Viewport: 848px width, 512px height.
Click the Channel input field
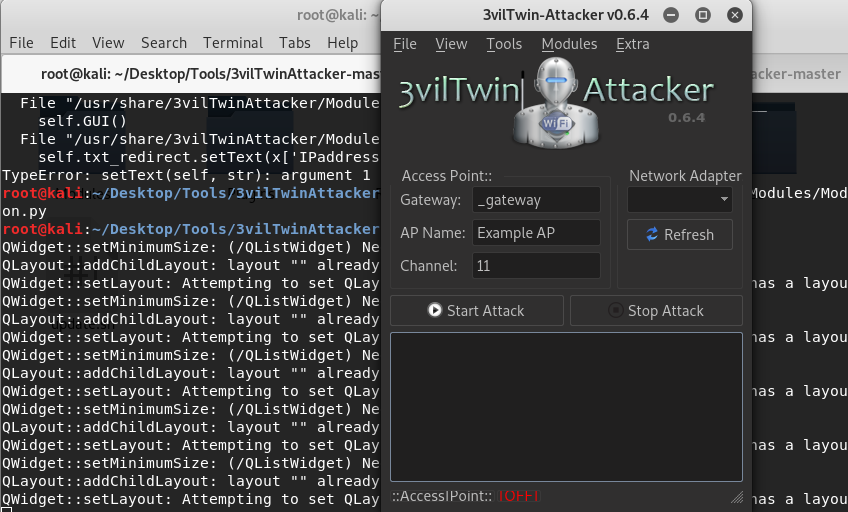[x=536, y=265]
